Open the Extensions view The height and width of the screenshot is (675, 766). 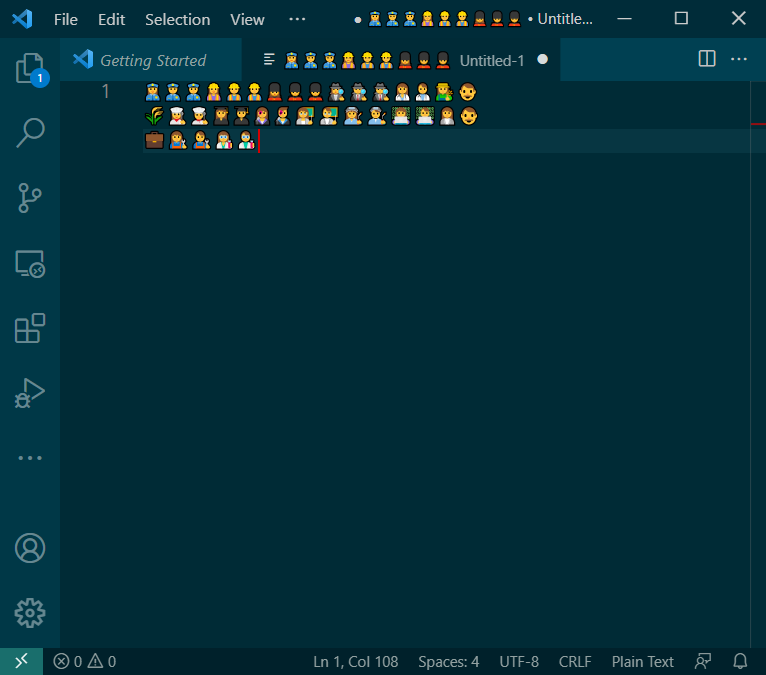click(30, 328)
